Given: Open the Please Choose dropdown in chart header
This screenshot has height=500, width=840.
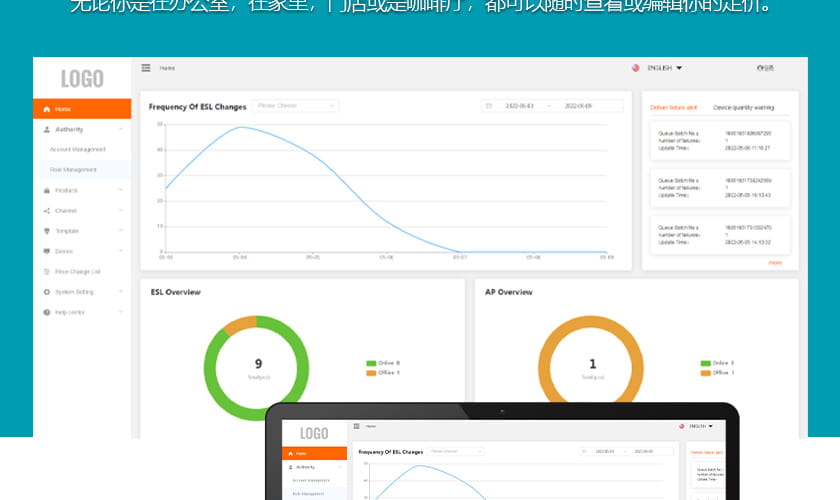Looking at the screenshot, I should (x=295, y=105).
